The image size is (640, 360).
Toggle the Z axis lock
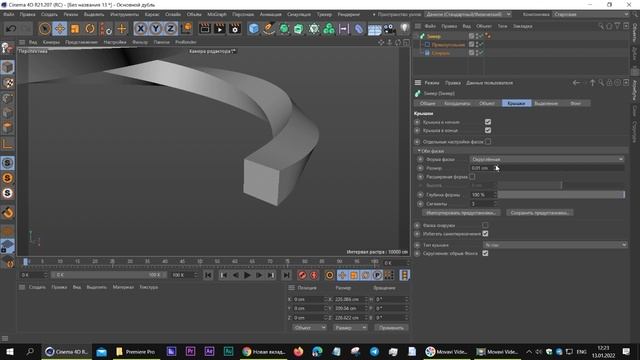click(171, 29)
